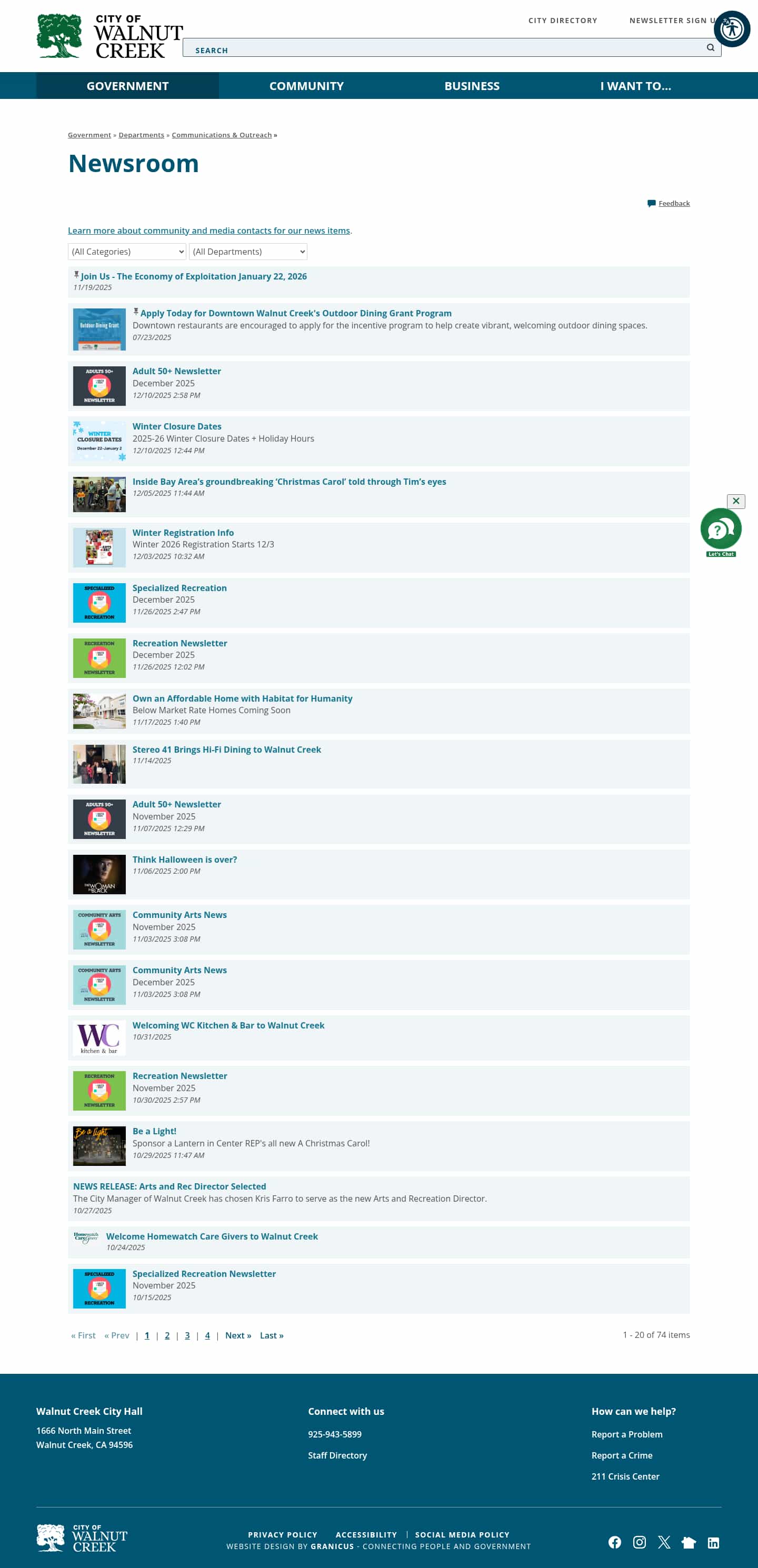Open Social Media Policy footer link
Image resolution: width=758 pixels, height=1568 pixels.
point(462,1535)
